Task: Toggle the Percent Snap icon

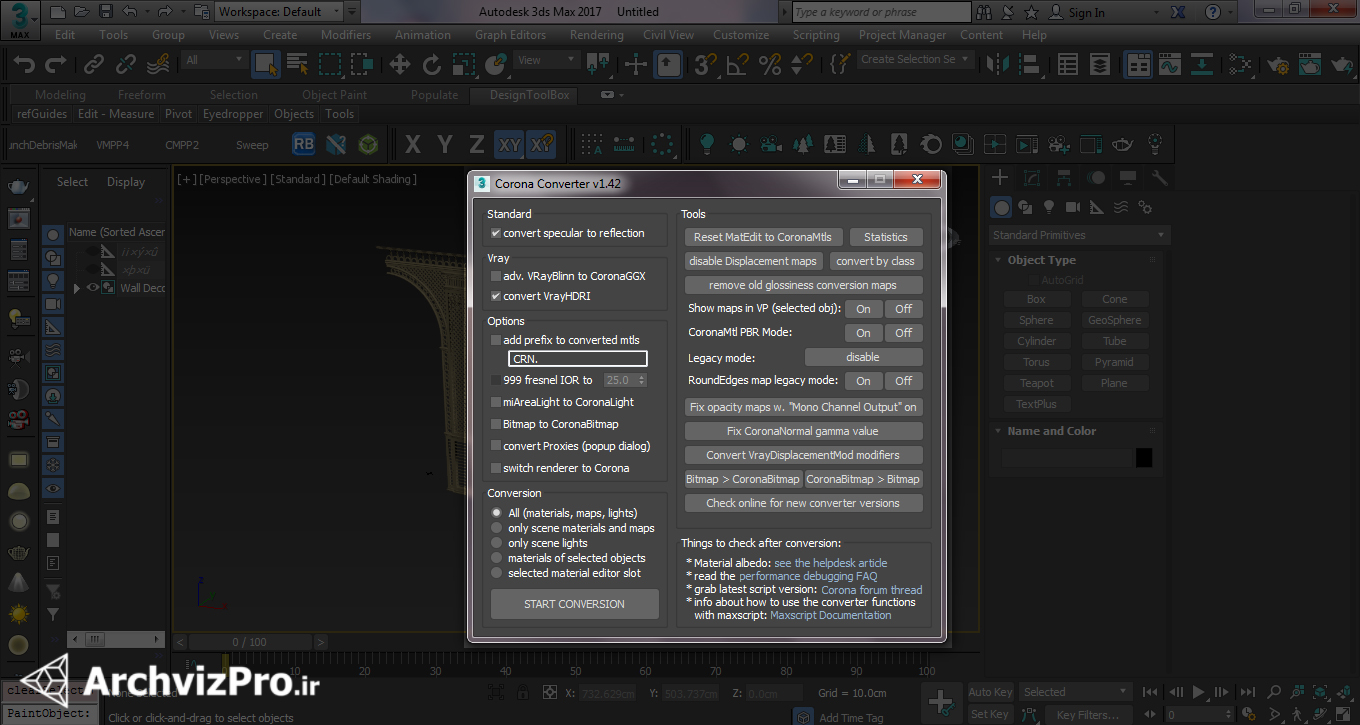Action: (x=770, y=64)
